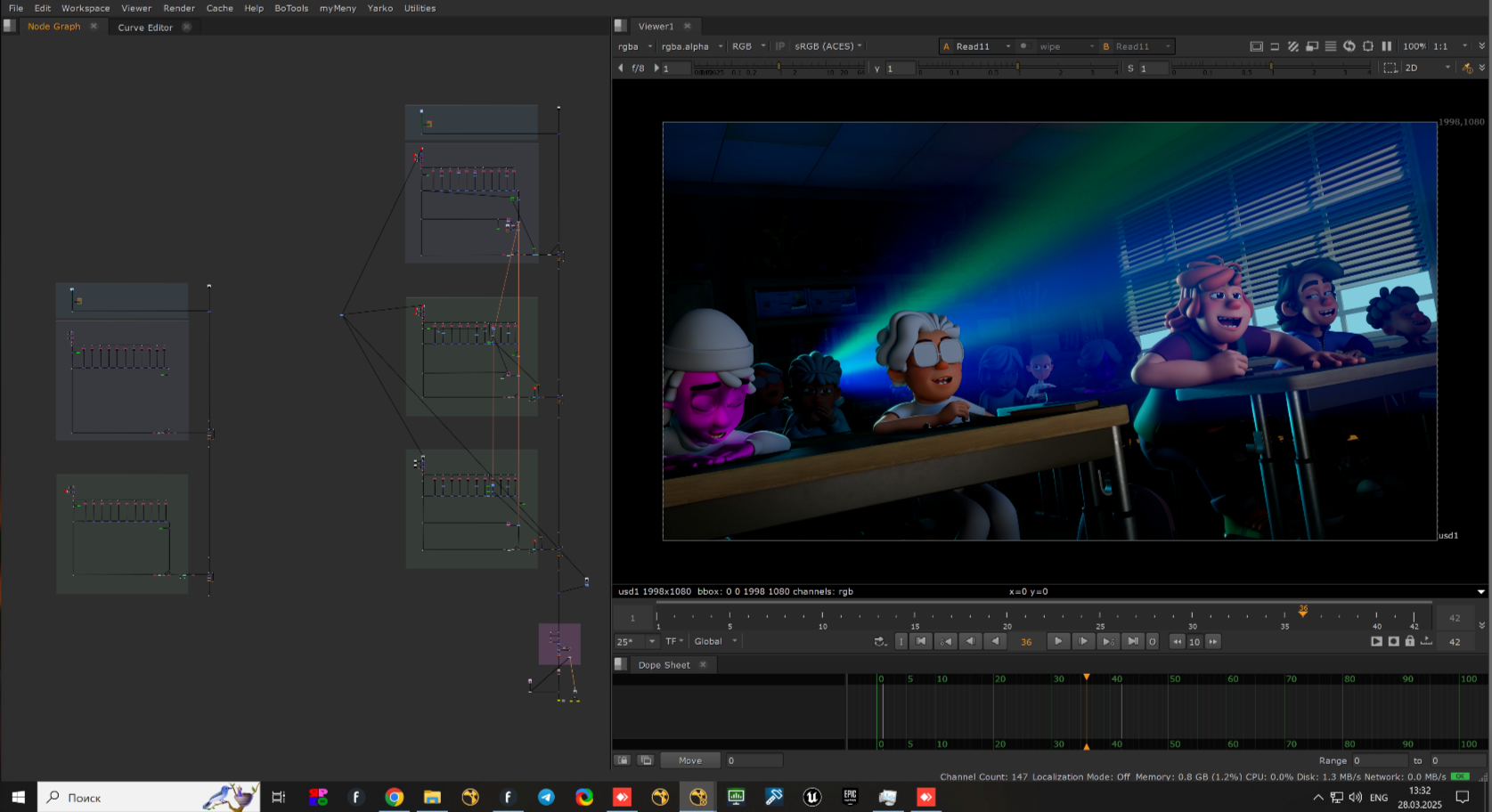Click the Move button in Dope Sheet
This screenshot has height=812, width=1492.
click(690, 760)
